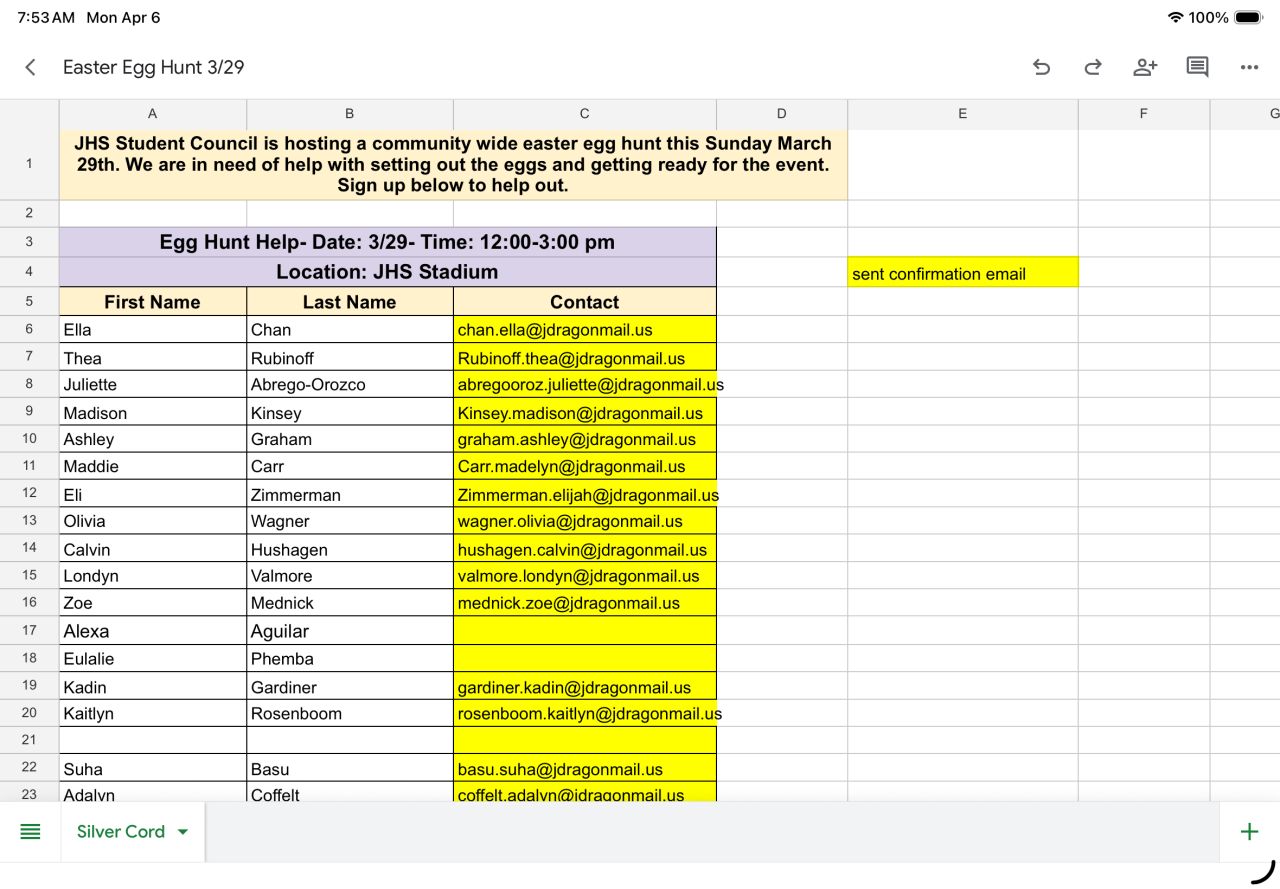Select column B header
The height and width of the screenshot is (889, 1280).
pyautogui.click(x=349, y=114)
